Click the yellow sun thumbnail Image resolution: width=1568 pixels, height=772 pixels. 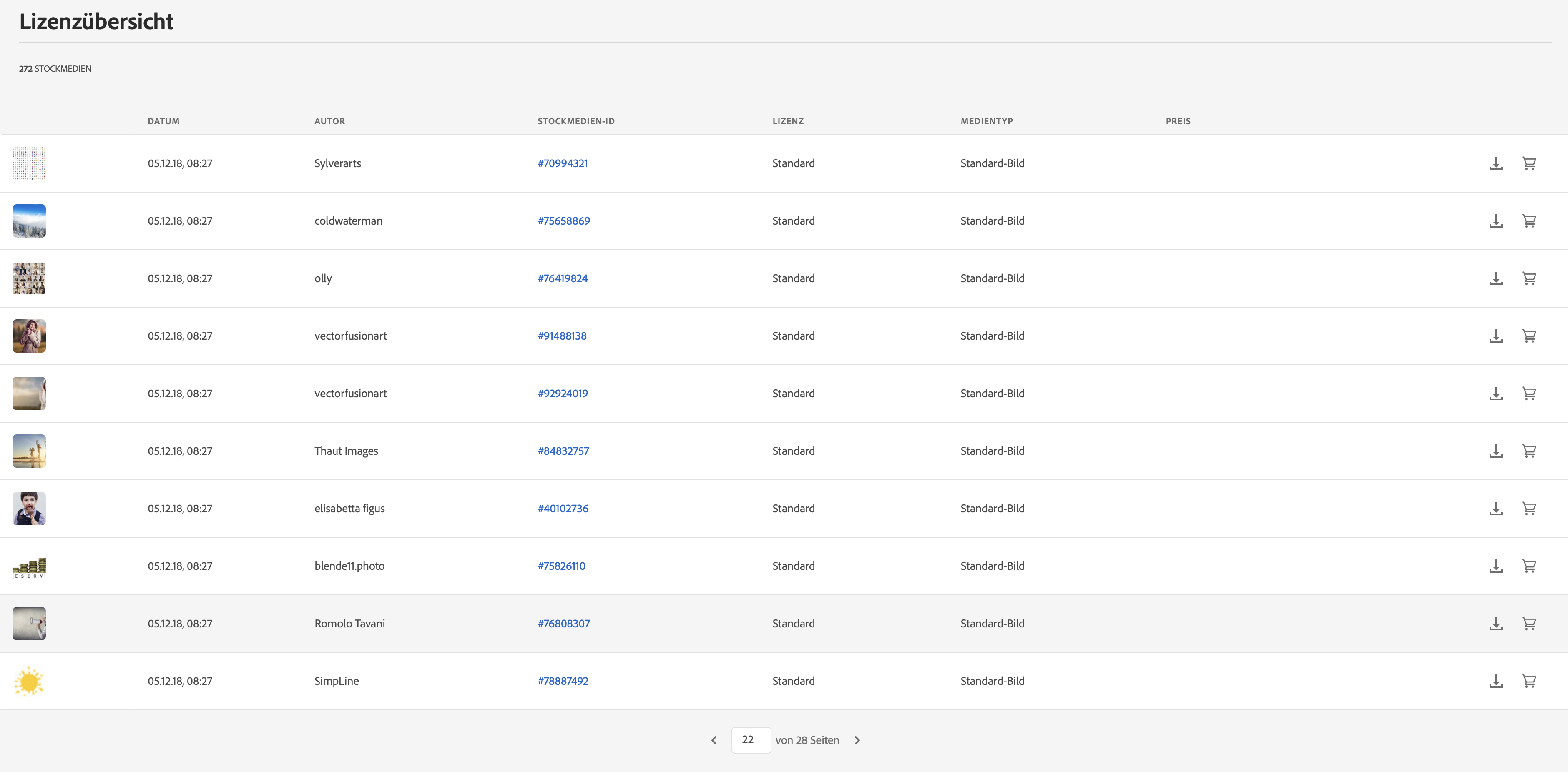pyautogui.click(x=29, y=681)
